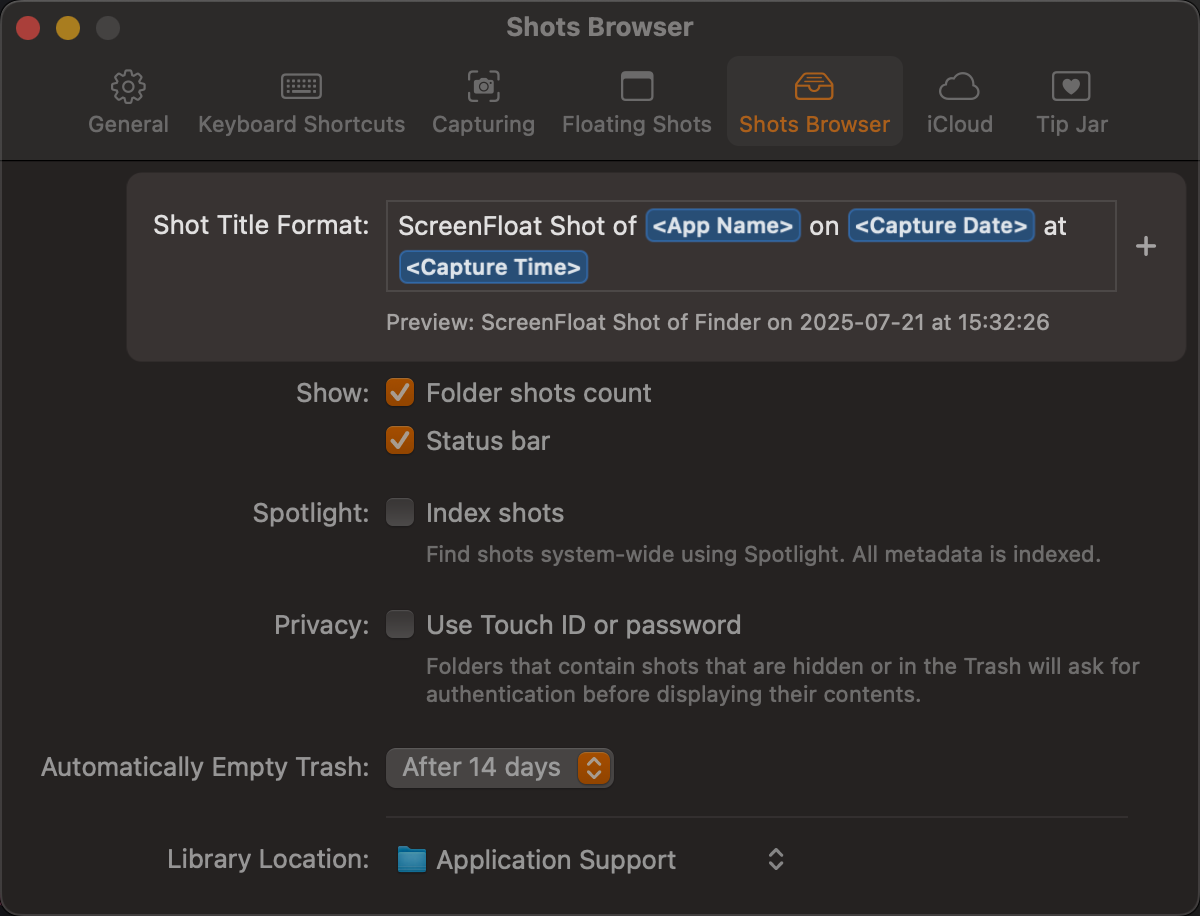Click the Capture Date token
Image resolution: width=1200 pixels, height=916 pixels.
(941, 226)
